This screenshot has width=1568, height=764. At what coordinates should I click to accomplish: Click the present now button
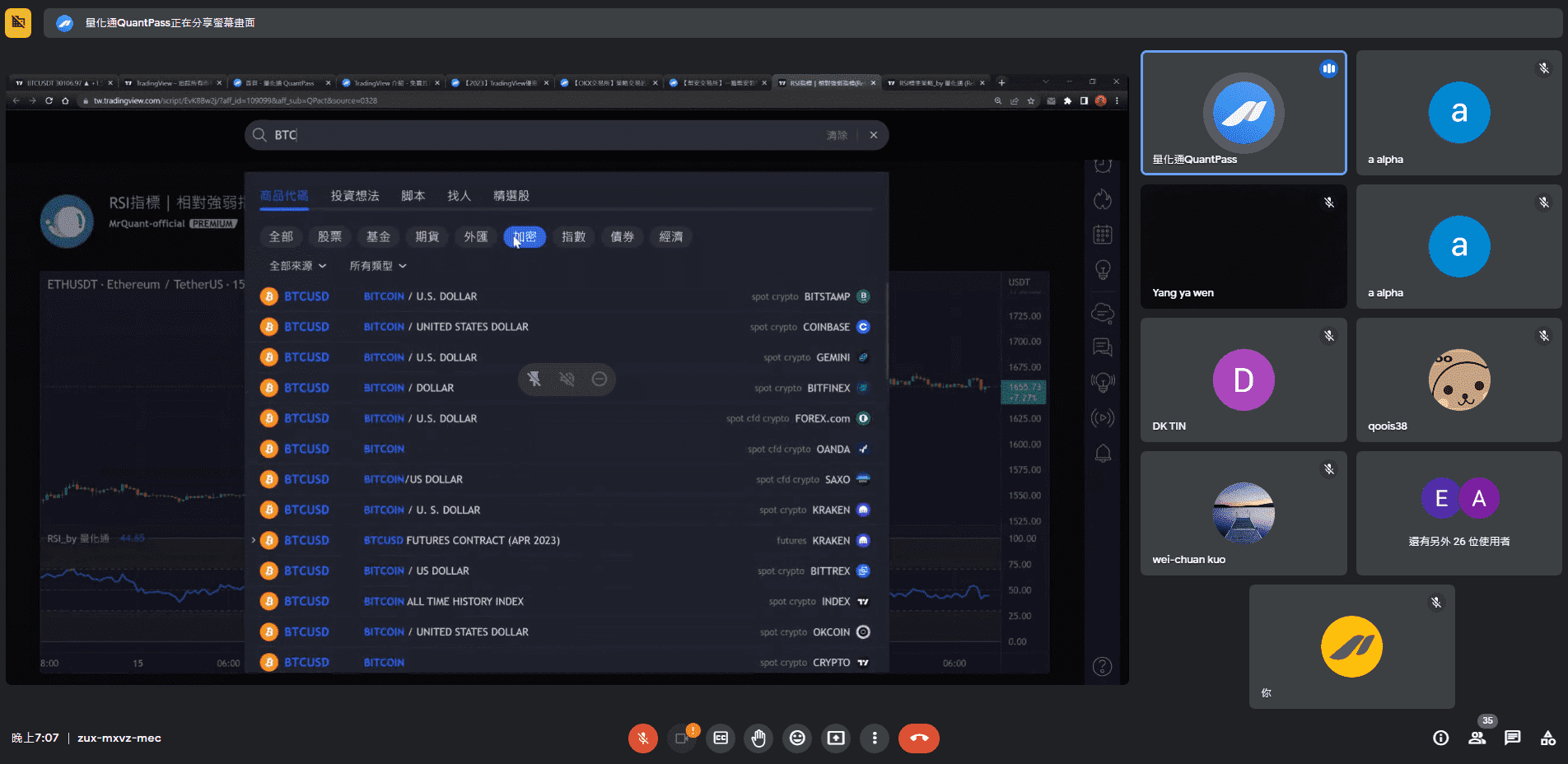point(836,738)
